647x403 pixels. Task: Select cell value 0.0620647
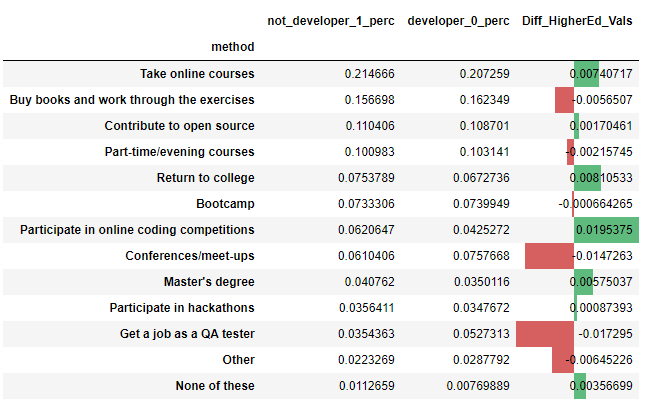[366, 229]
